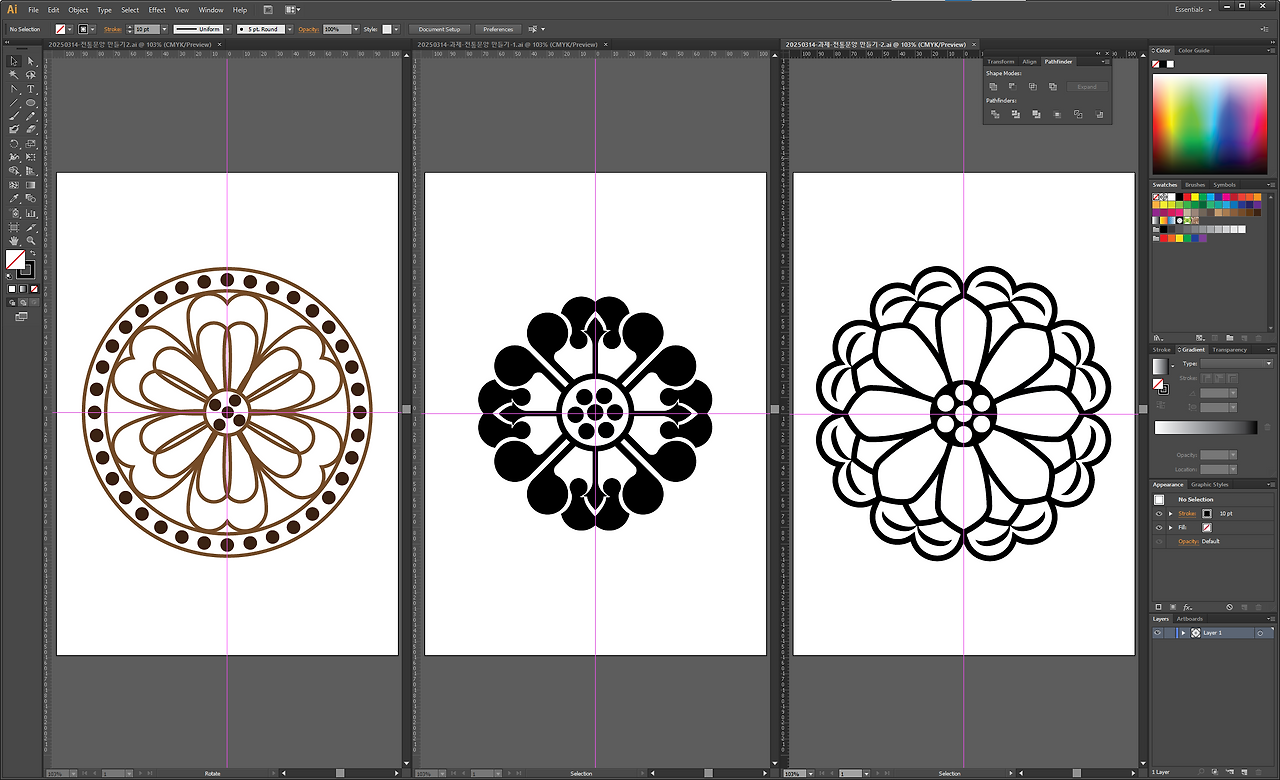Click the Stroke link in control bar
Viewport: 1280px width, 780px height.
113,29
